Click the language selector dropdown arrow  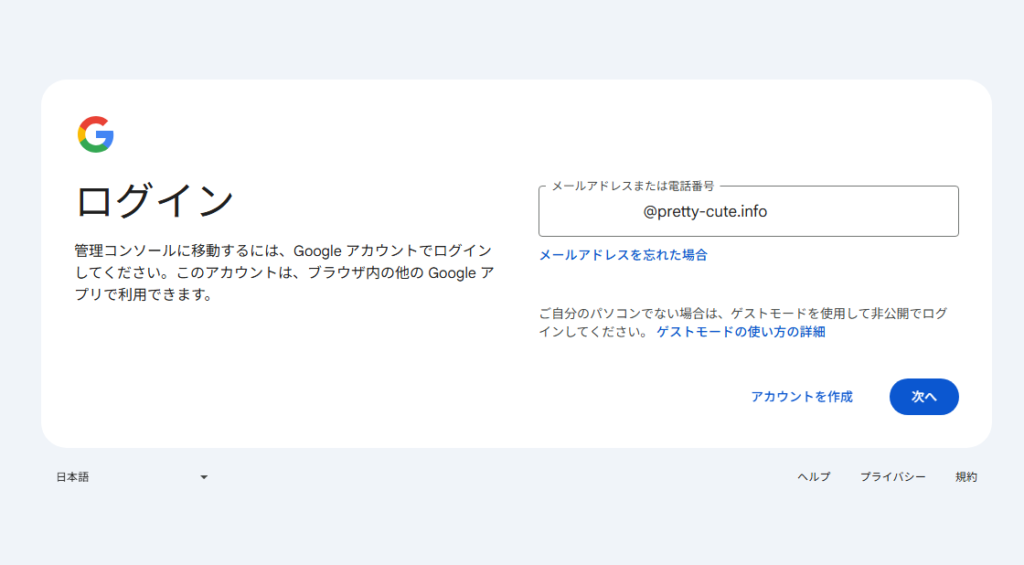(204, 477)
